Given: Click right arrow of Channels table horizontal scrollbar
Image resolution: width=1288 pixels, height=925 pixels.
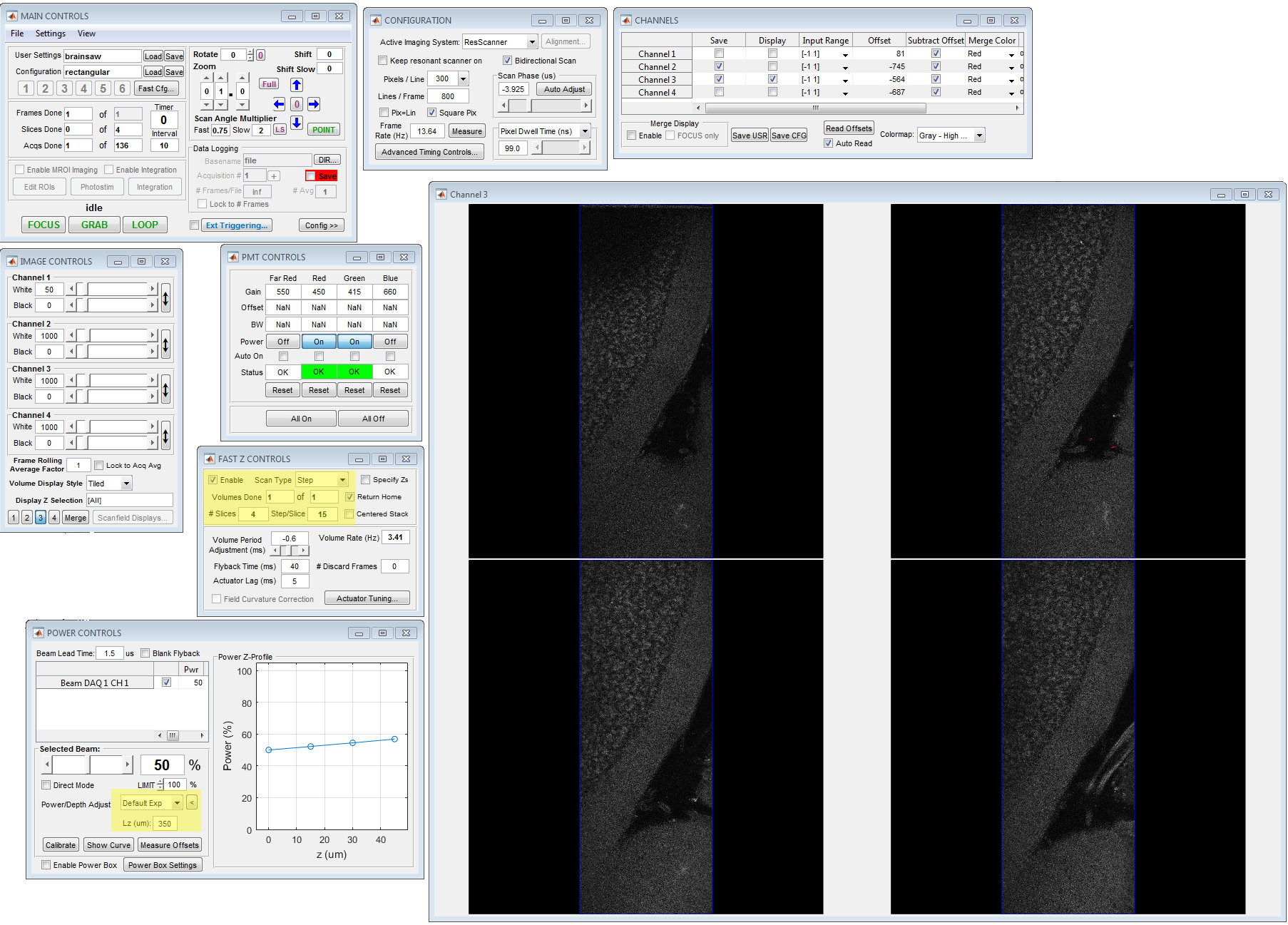Looking at the screenshot, I should click(x=1017, y=108).
